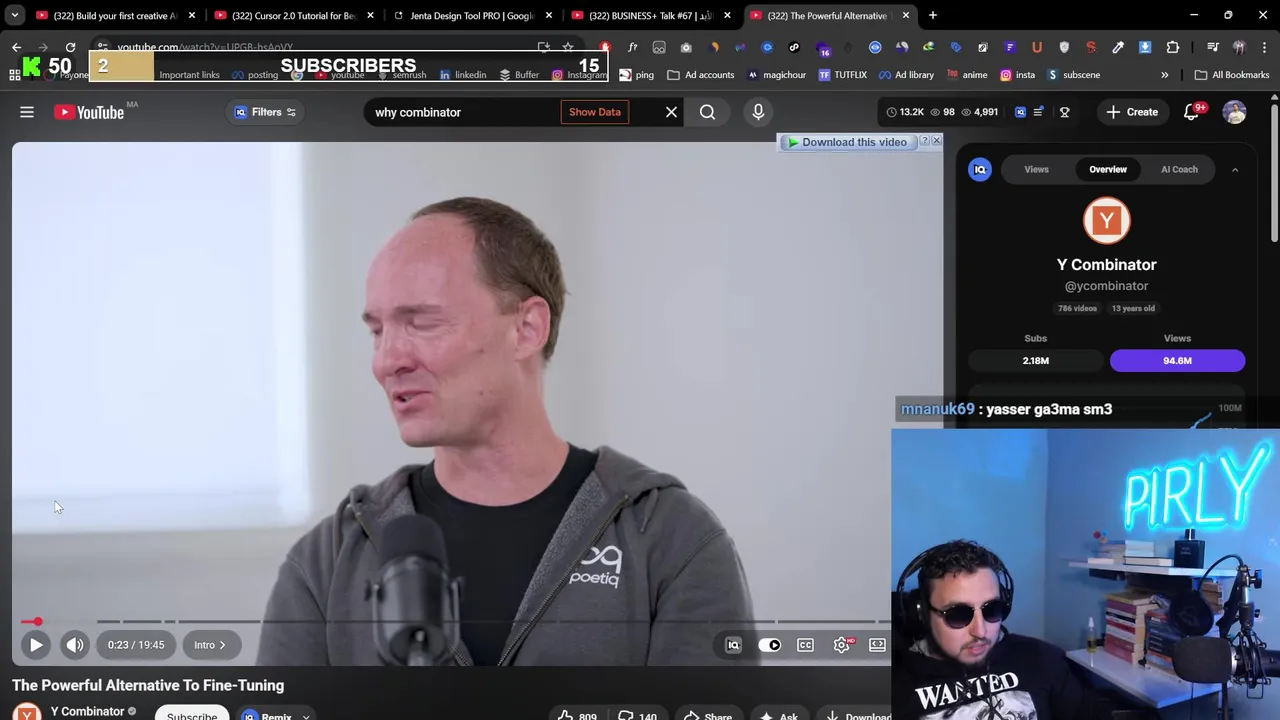
Task: Dislike the video (140)
Action: [x=637, y=715]
